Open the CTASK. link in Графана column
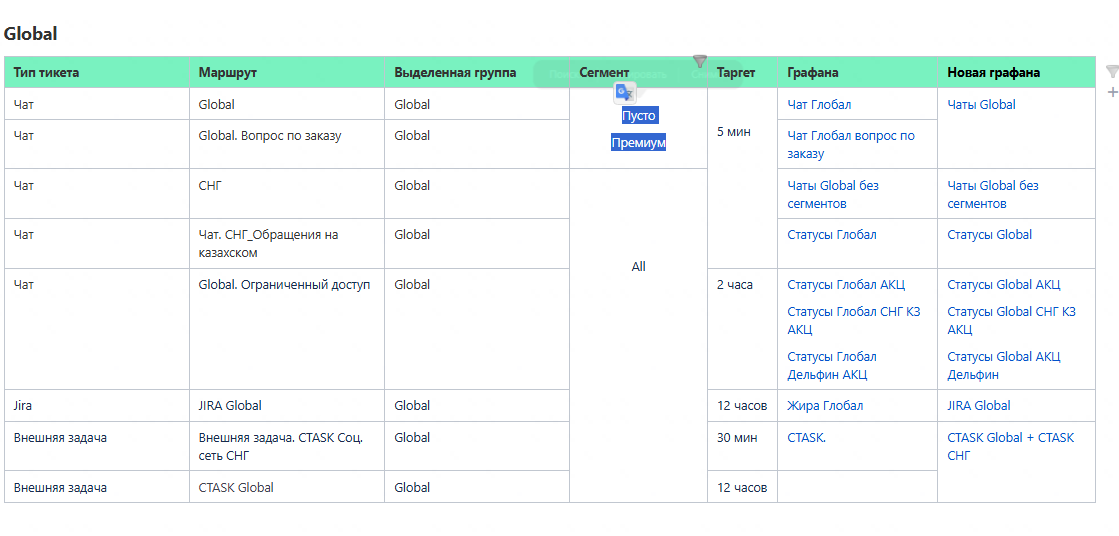Viewport: 1119px width, 536px height. pos(806,438)
